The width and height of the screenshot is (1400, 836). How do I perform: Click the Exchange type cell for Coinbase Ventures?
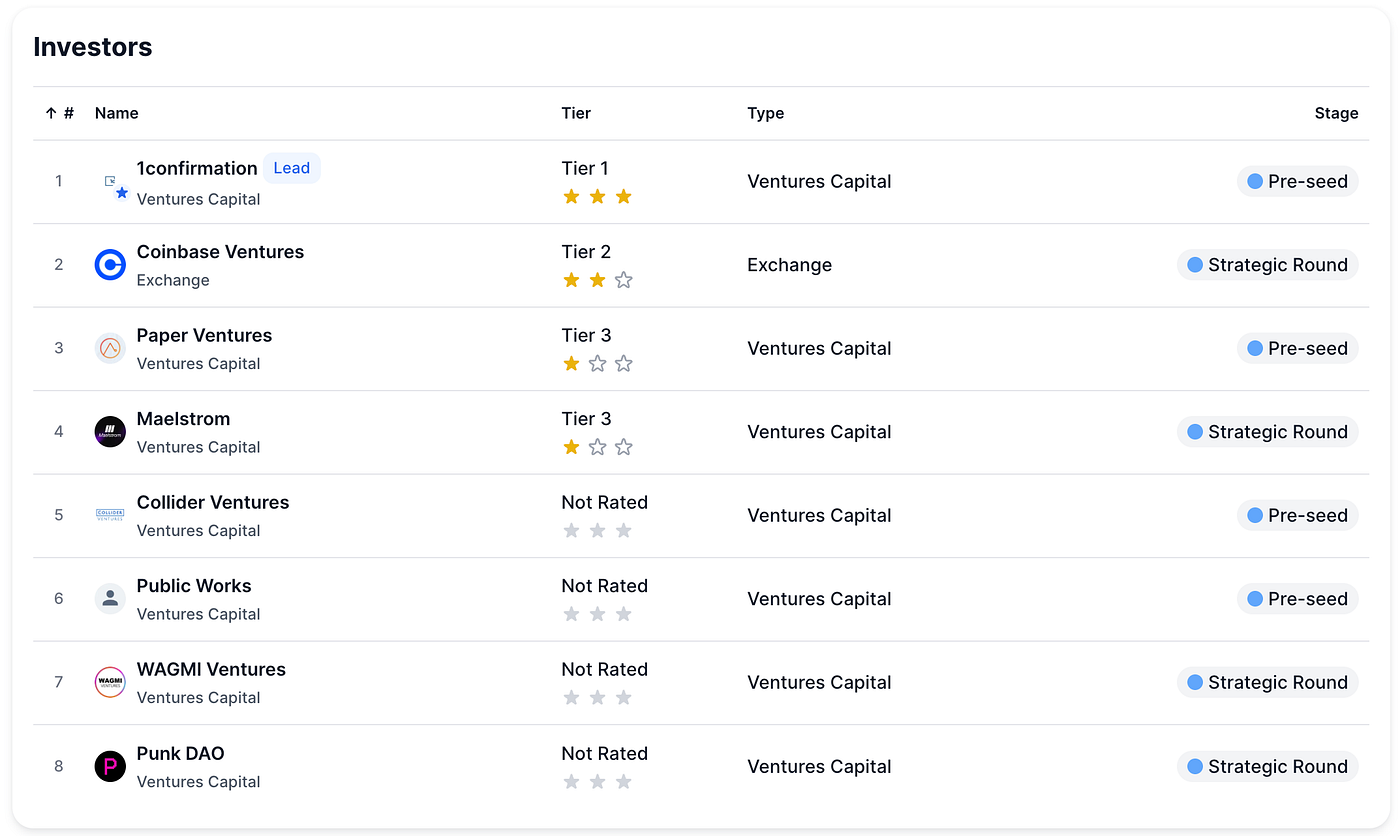pos(789,265)
